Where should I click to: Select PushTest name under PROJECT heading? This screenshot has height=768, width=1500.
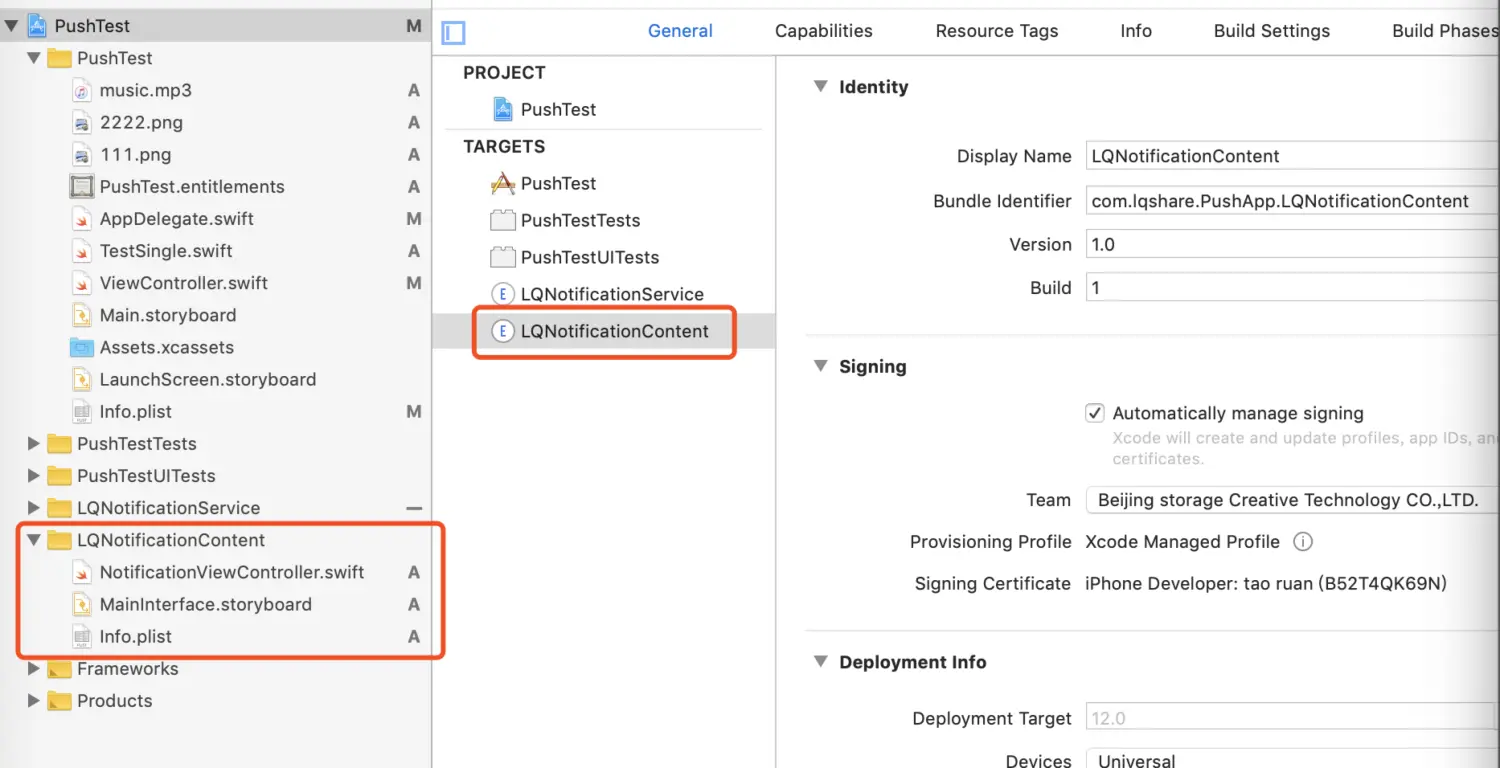pos(558,109)
